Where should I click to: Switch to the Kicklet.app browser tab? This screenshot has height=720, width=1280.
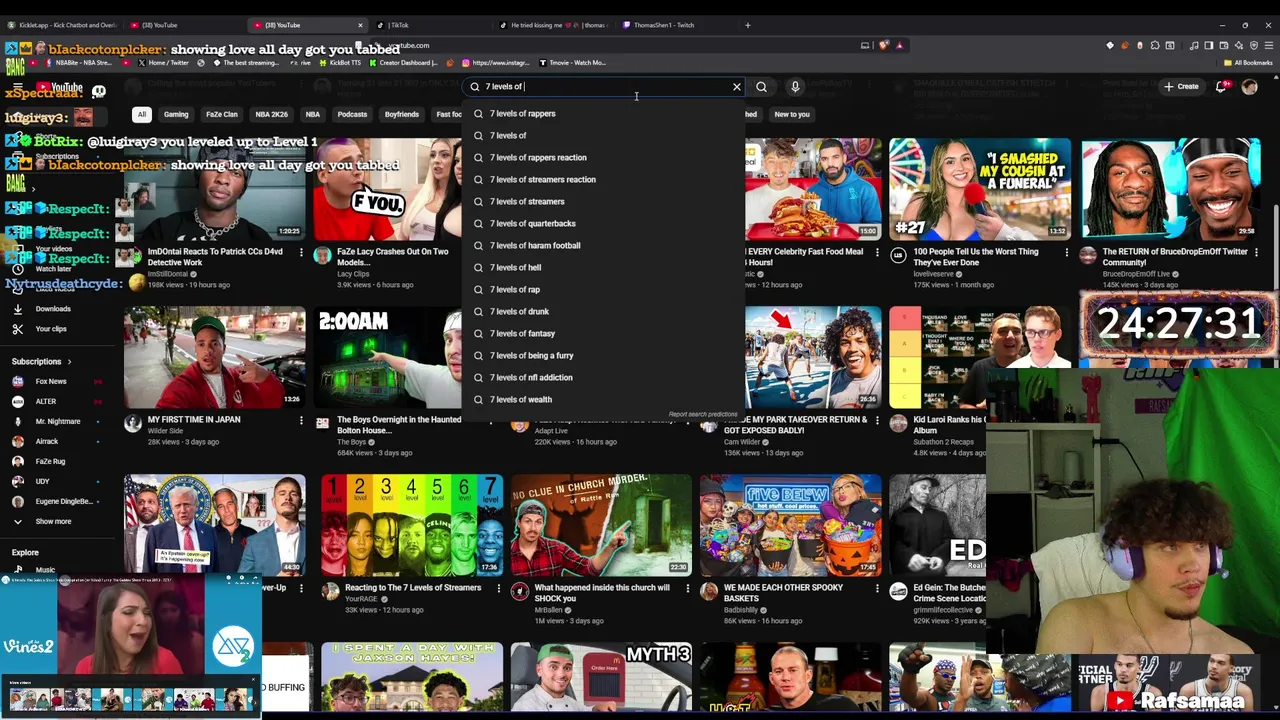65,25
